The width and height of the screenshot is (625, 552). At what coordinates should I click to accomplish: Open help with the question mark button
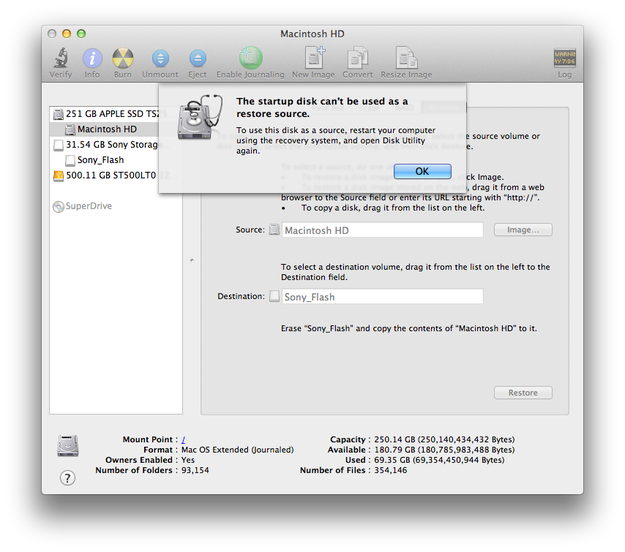click(67, 477)
